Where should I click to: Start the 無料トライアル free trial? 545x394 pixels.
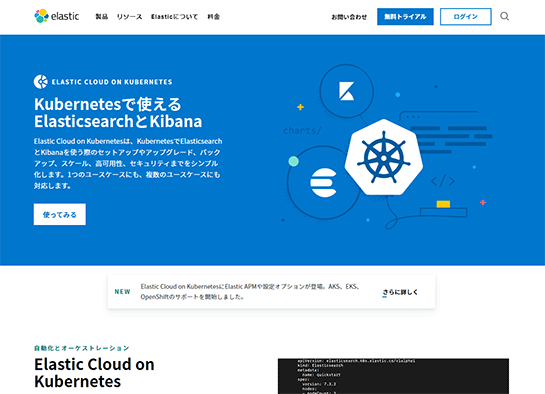click(x=405, y=17)
